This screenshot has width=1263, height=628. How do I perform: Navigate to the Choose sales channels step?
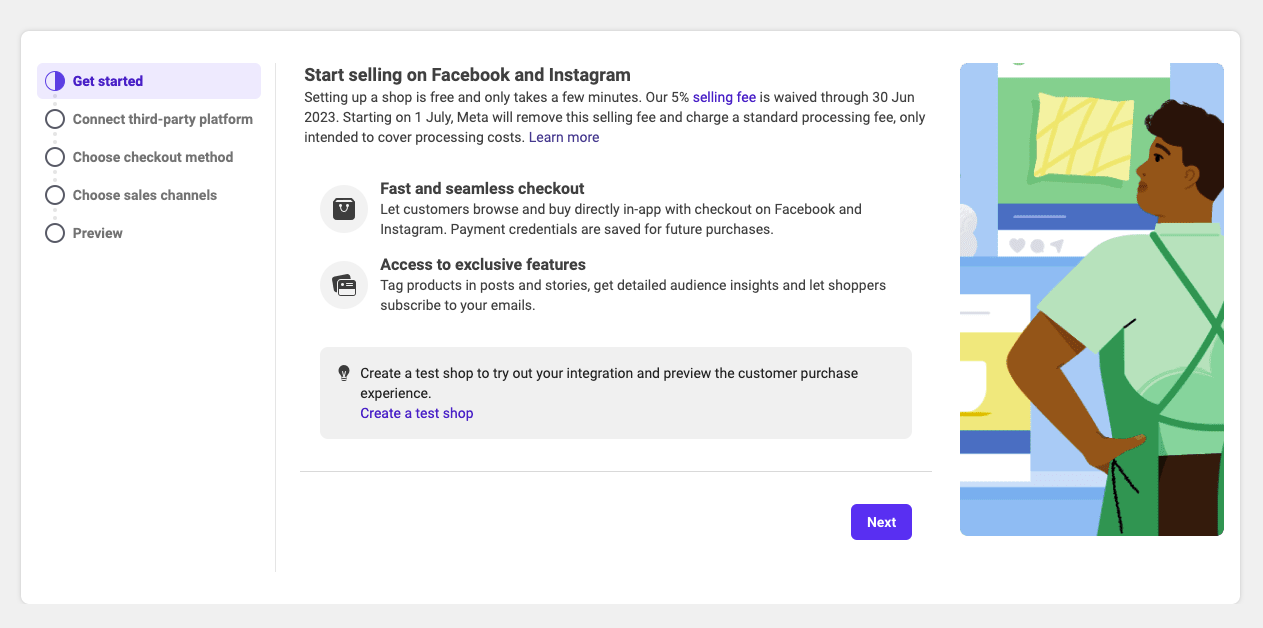tap(144, 195)
